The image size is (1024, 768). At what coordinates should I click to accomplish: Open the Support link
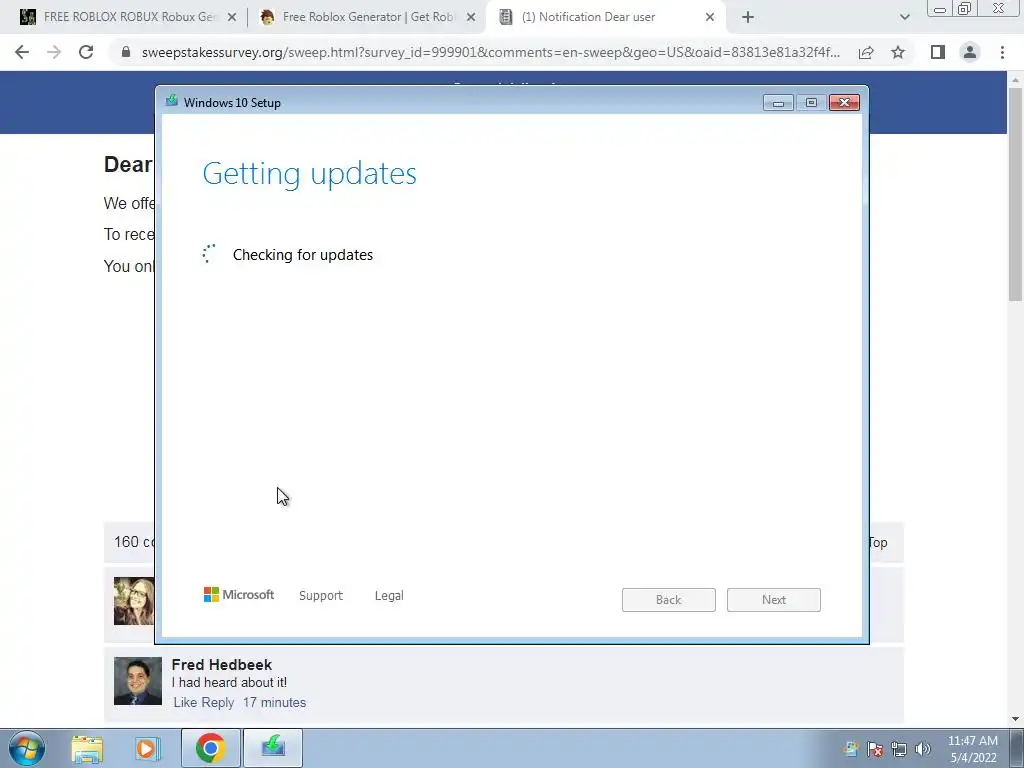321,596
